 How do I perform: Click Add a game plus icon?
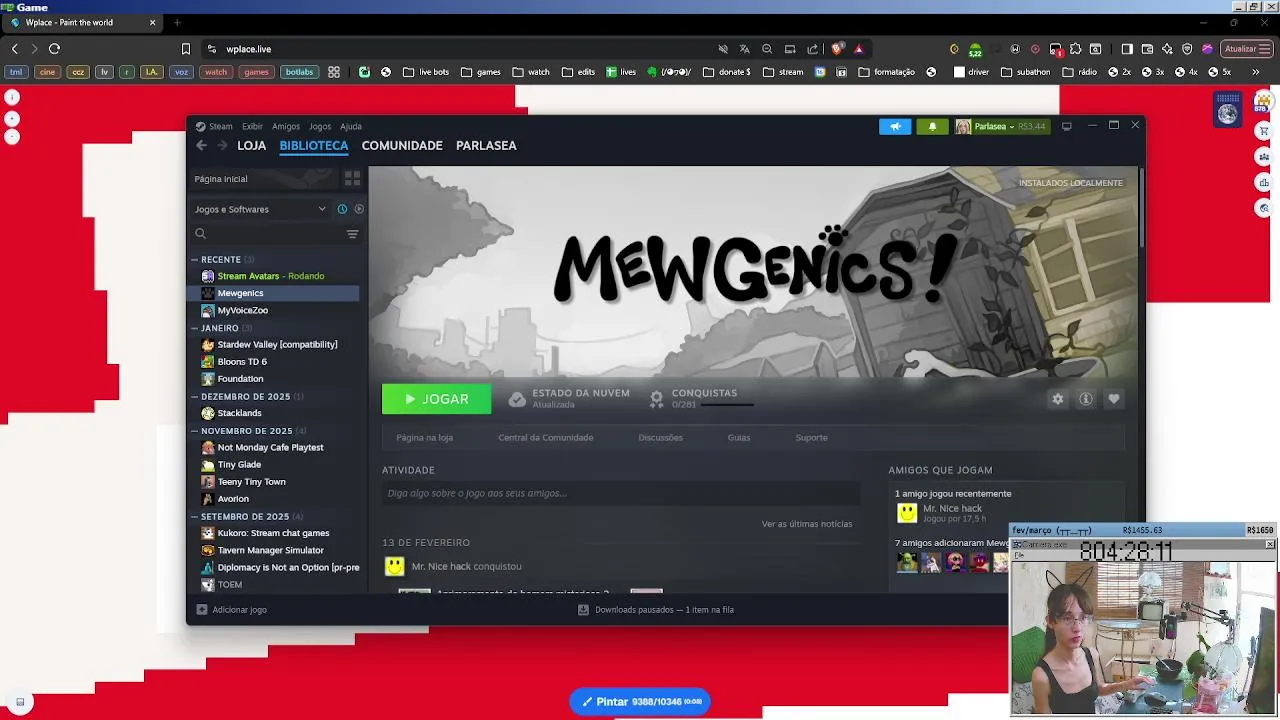[x=202, y=609]
